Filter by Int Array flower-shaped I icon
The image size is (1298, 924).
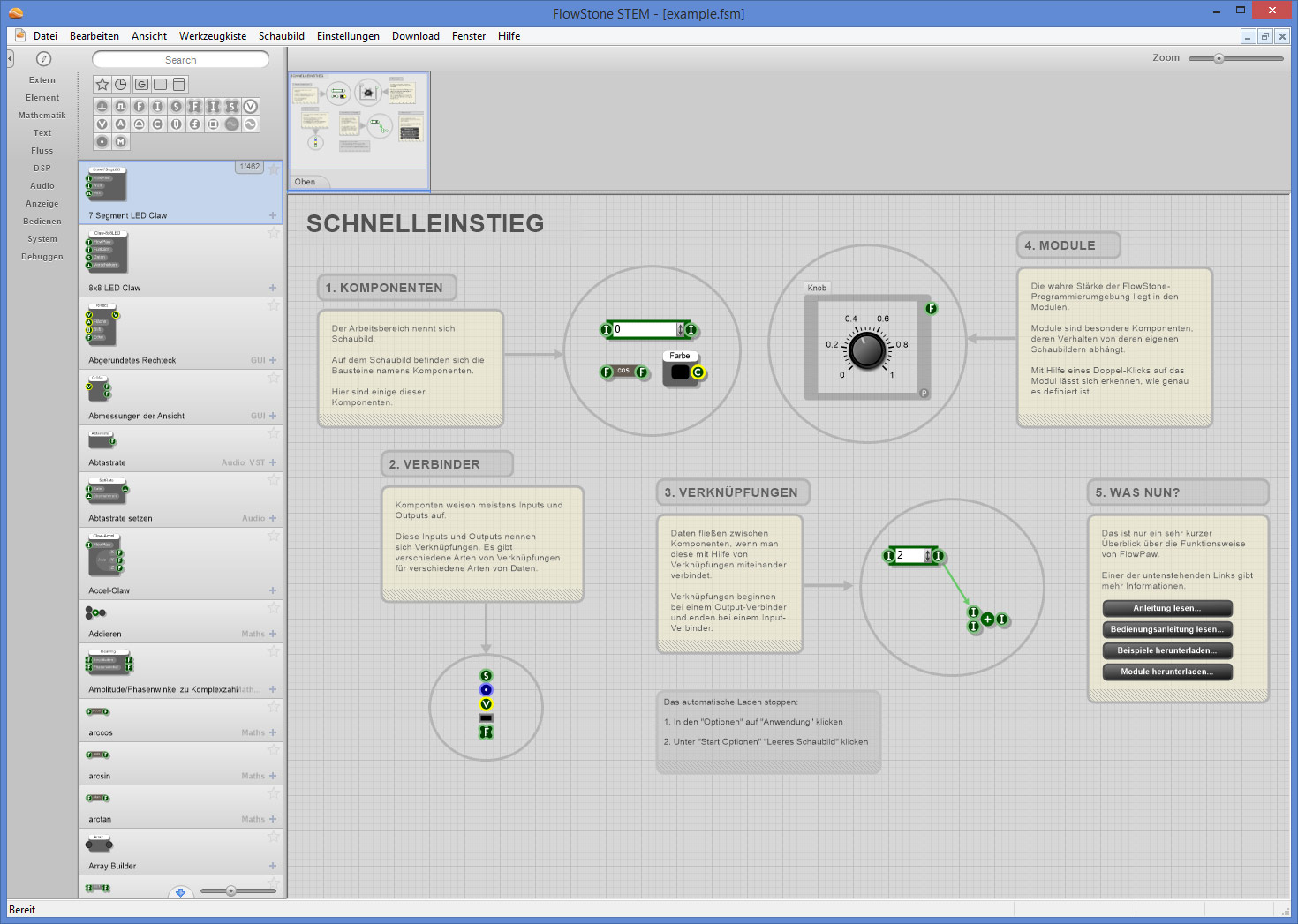[213, 106]
